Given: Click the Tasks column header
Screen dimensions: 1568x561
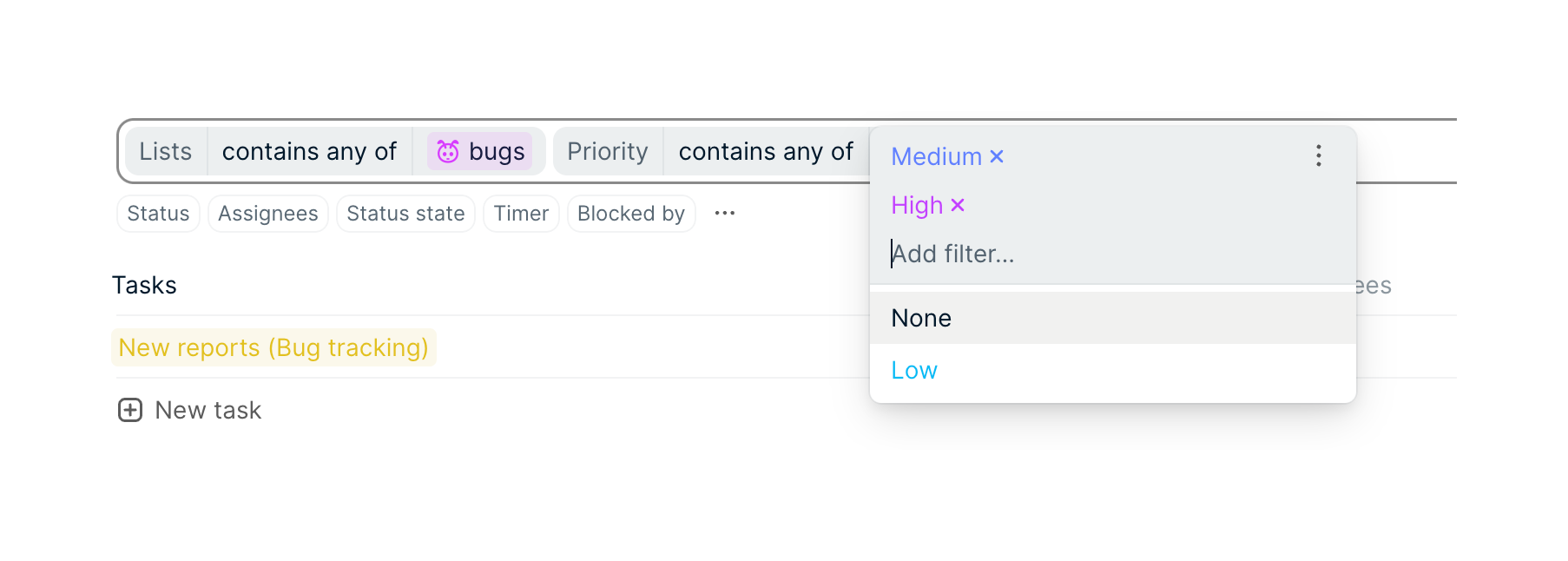Looking at the screenshot, I should 145,286.
